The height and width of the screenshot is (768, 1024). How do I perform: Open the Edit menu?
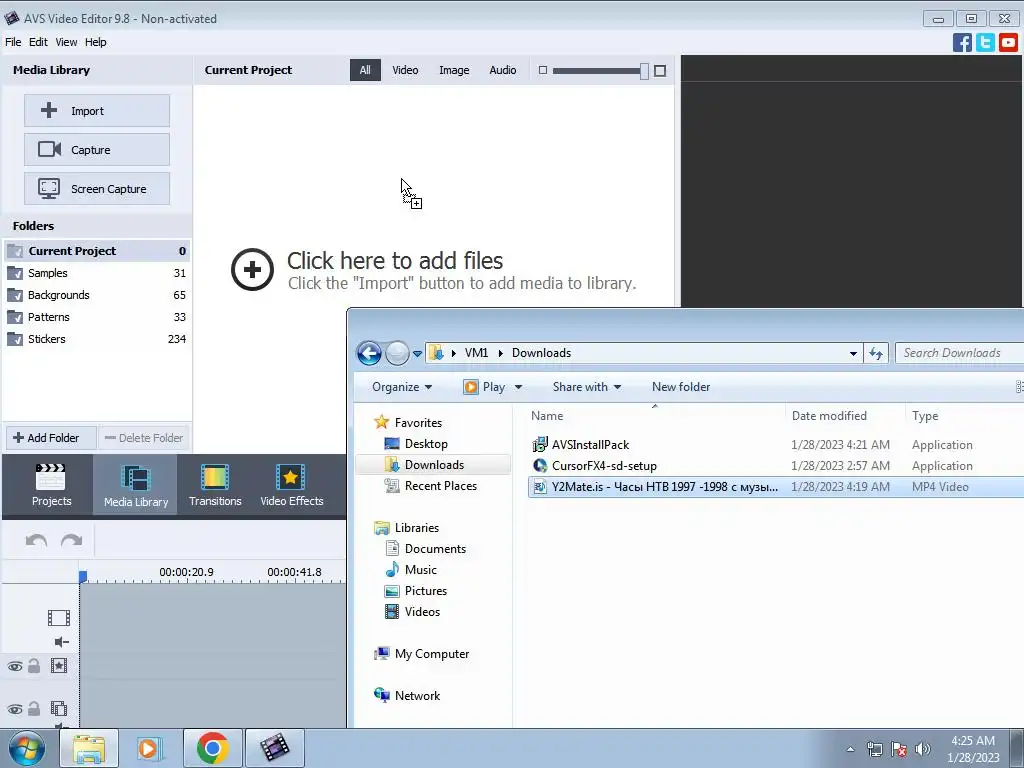point(38,42)
